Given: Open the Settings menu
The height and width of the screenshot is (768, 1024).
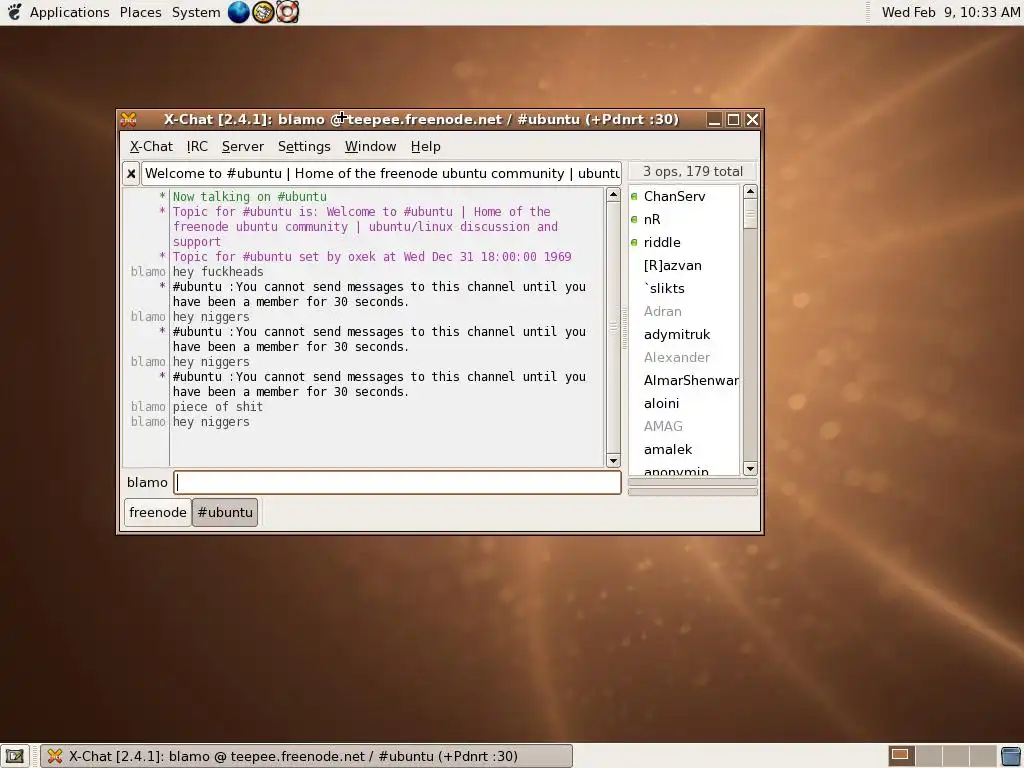Looking at the screenshot, I should [304, 146].
